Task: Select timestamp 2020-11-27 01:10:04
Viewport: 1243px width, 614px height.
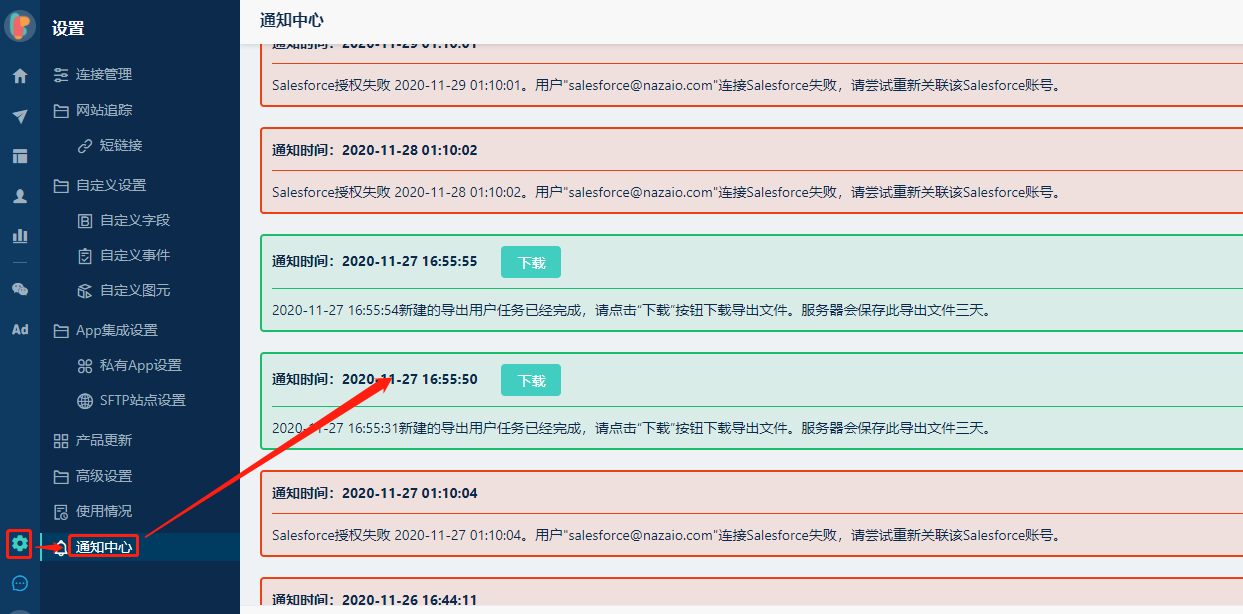Action: 410,494
